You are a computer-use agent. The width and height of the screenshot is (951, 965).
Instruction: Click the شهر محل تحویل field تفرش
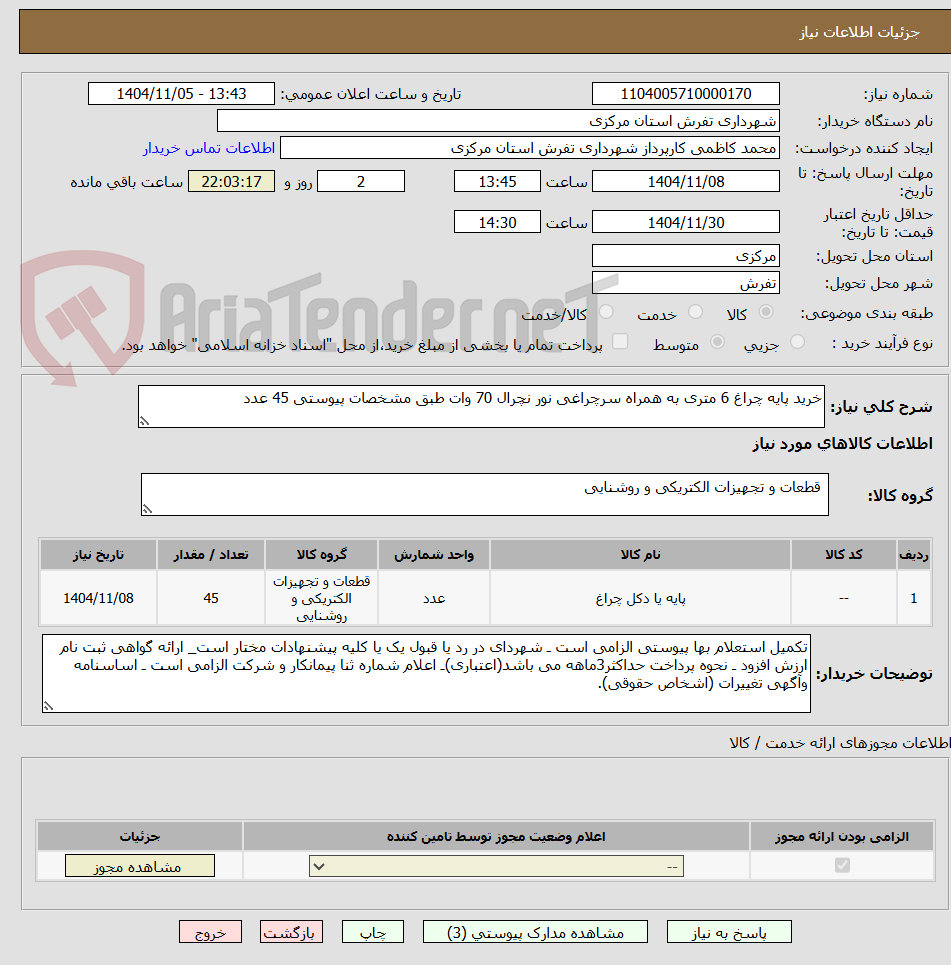[x=686, y=283]
